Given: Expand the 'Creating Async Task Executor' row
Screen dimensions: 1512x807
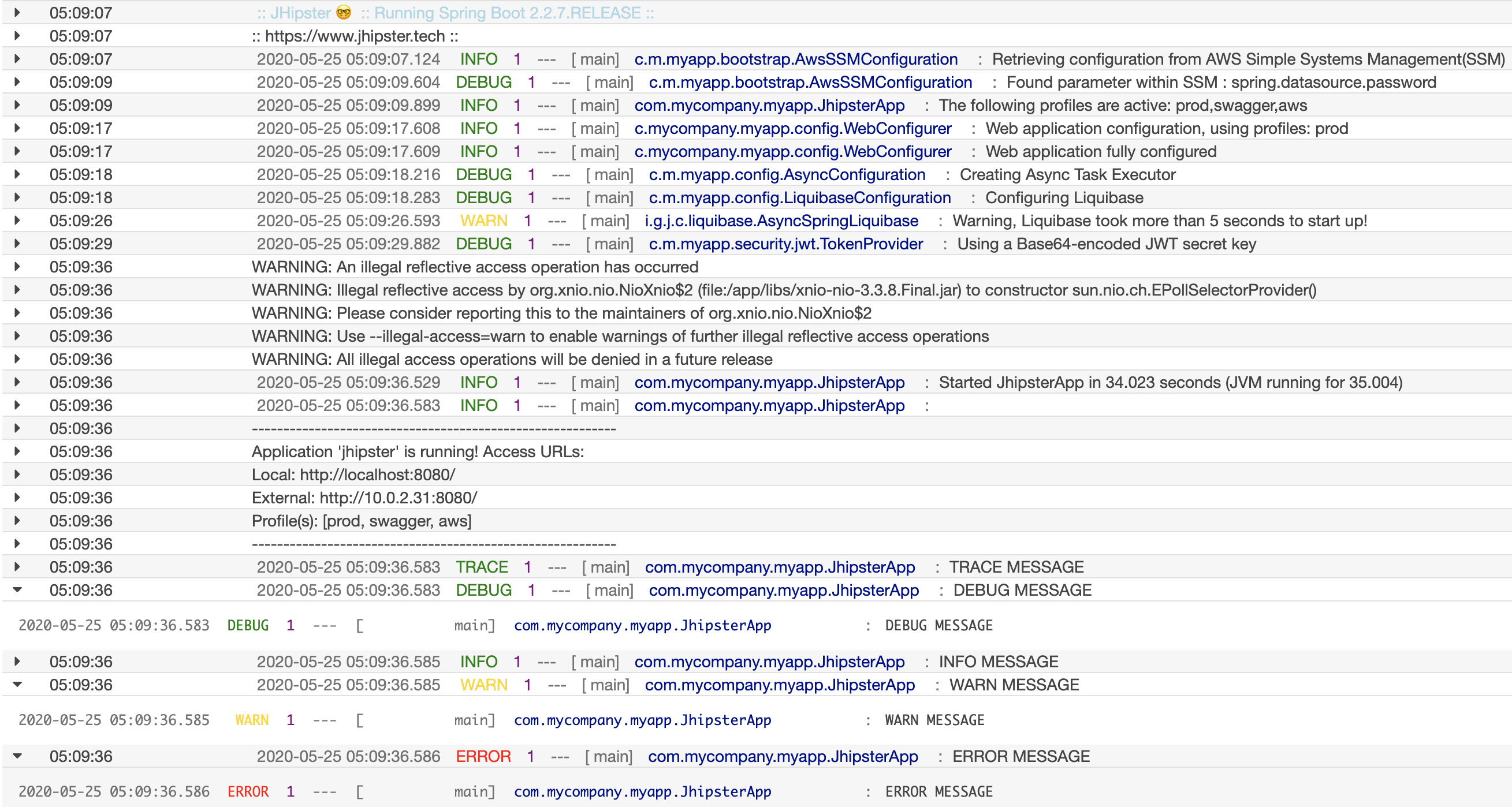Looking at the screenshot, I should (17, 174).
